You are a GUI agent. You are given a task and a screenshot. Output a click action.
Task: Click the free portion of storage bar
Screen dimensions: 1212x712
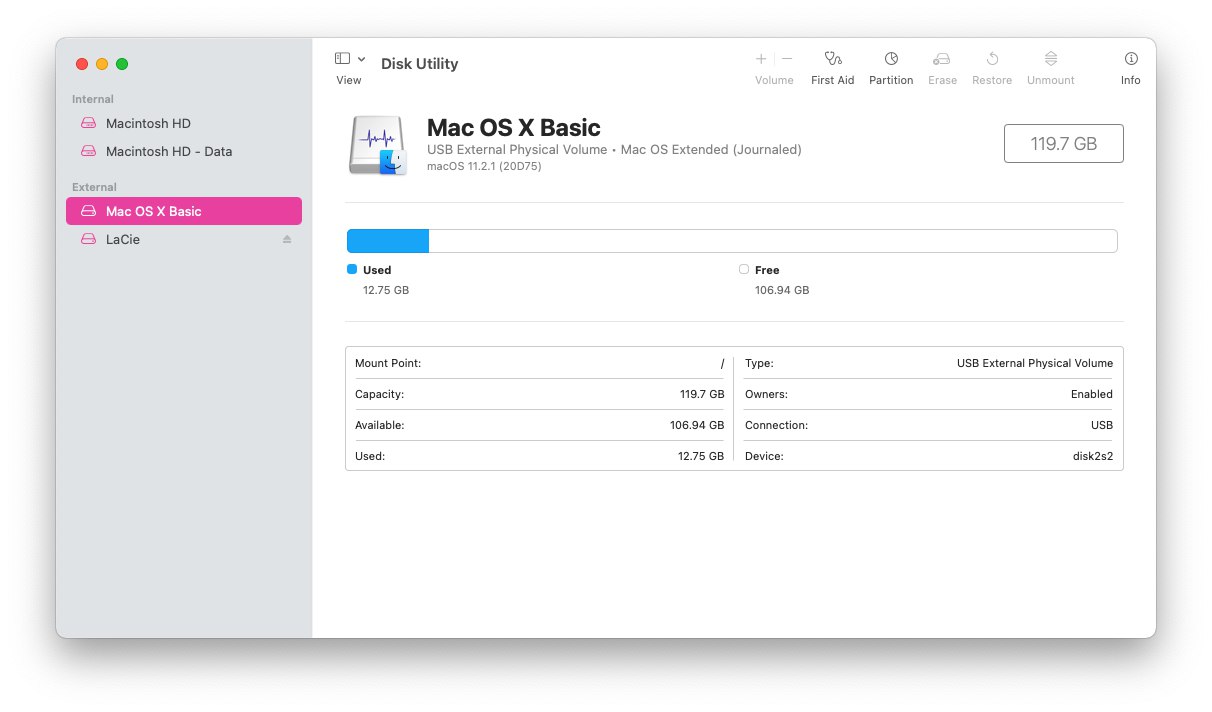(x=773, y=241)
